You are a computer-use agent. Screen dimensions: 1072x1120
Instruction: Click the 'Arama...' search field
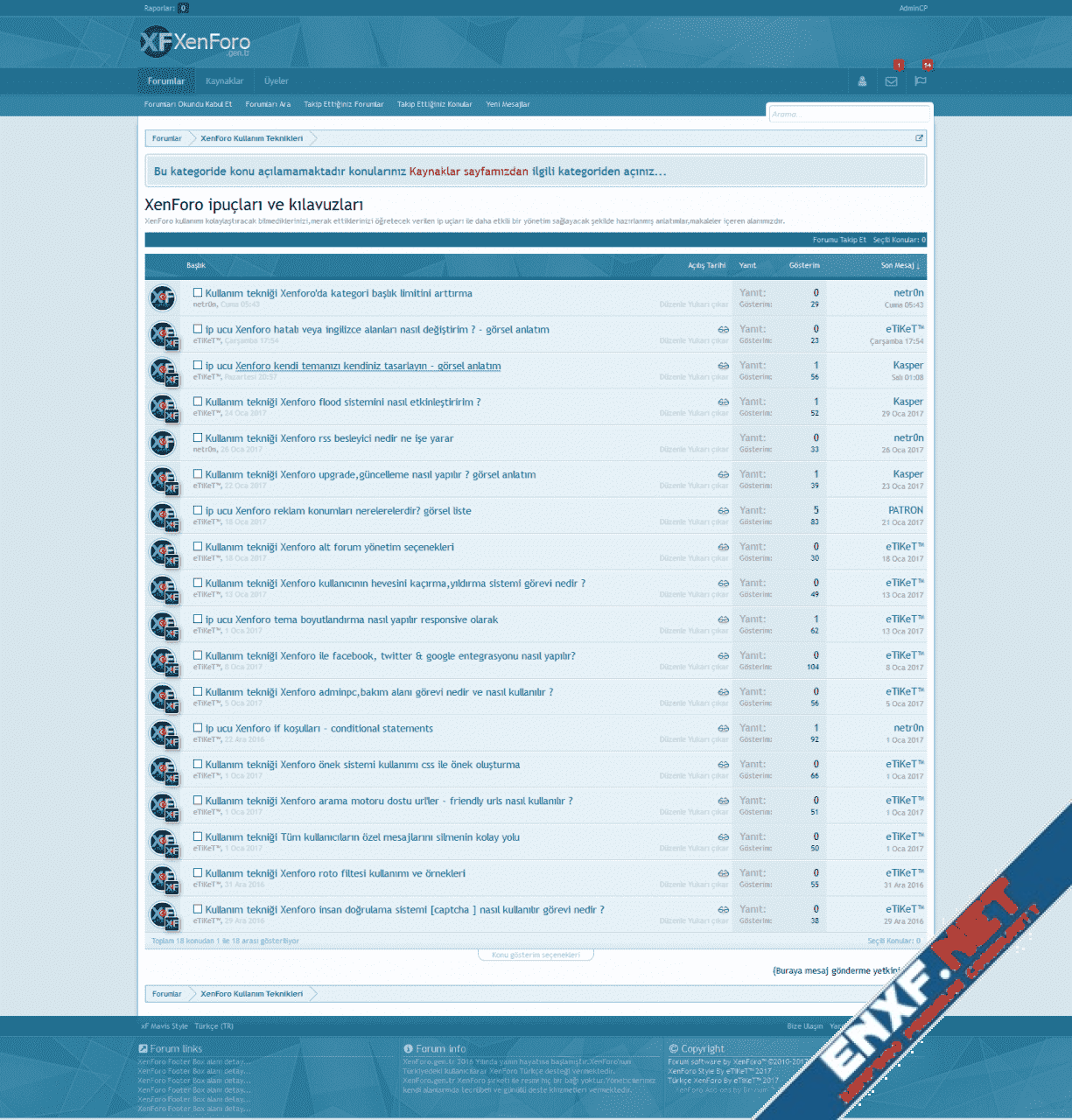(849, 114)
